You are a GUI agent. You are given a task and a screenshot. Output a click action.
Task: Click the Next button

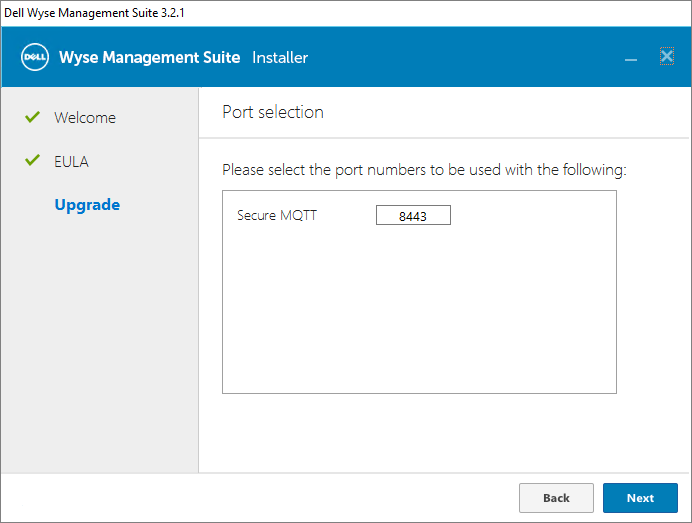(640, 498)
